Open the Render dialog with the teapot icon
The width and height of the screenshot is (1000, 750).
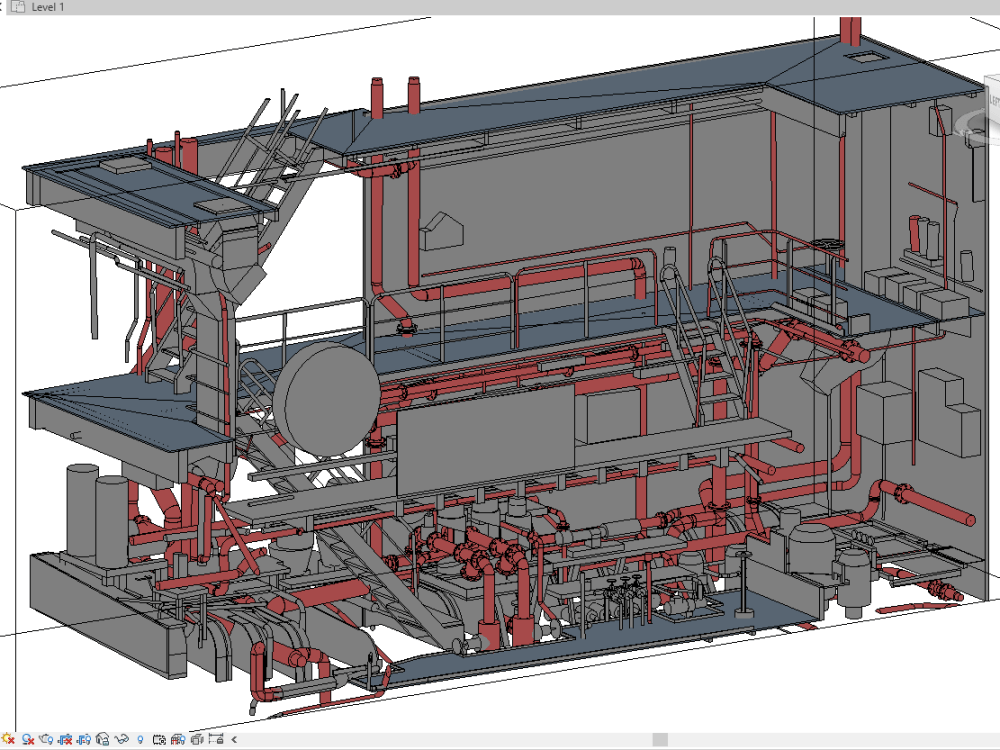[44, 740]
